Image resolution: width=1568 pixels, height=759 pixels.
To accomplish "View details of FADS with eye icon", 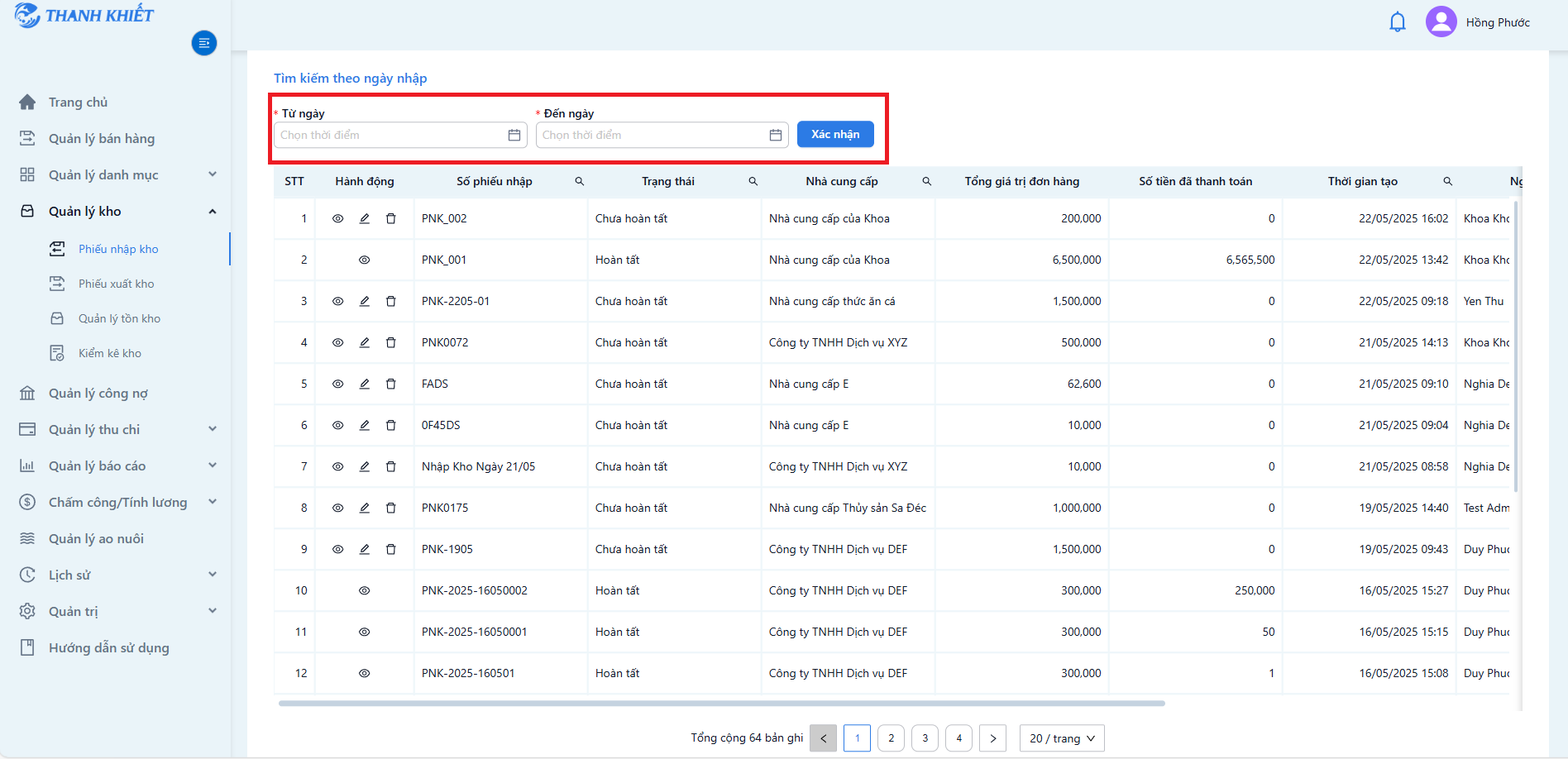I will pyautogui.click(x=338, y=384).
